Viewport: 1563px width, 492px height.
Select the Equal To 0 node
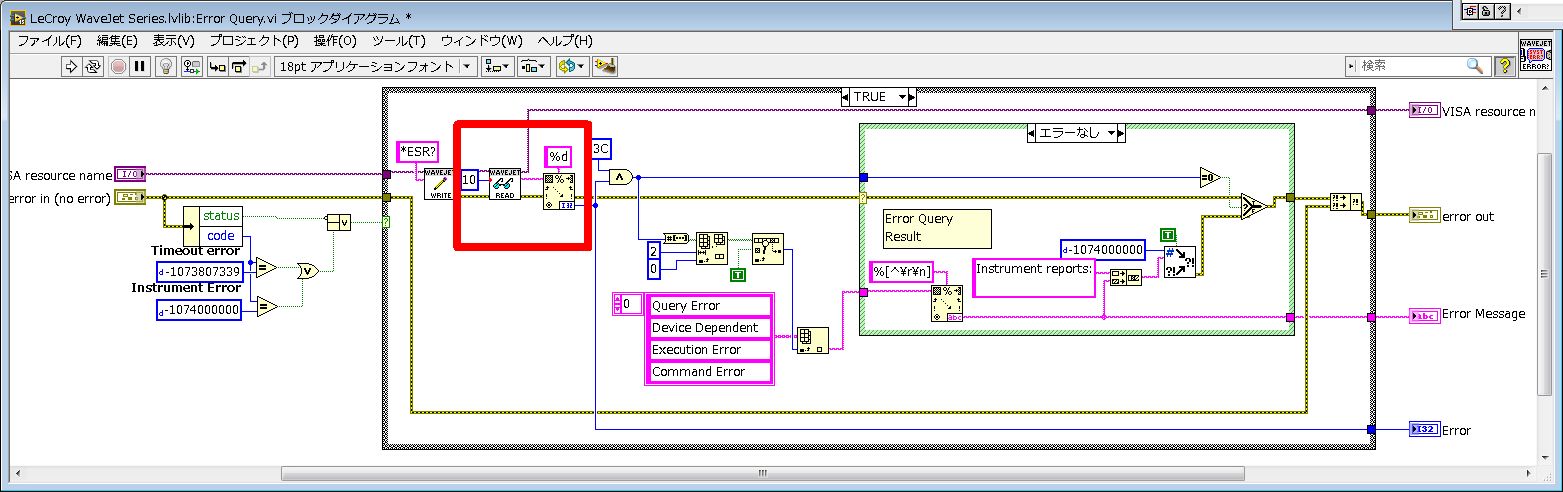1210,177
